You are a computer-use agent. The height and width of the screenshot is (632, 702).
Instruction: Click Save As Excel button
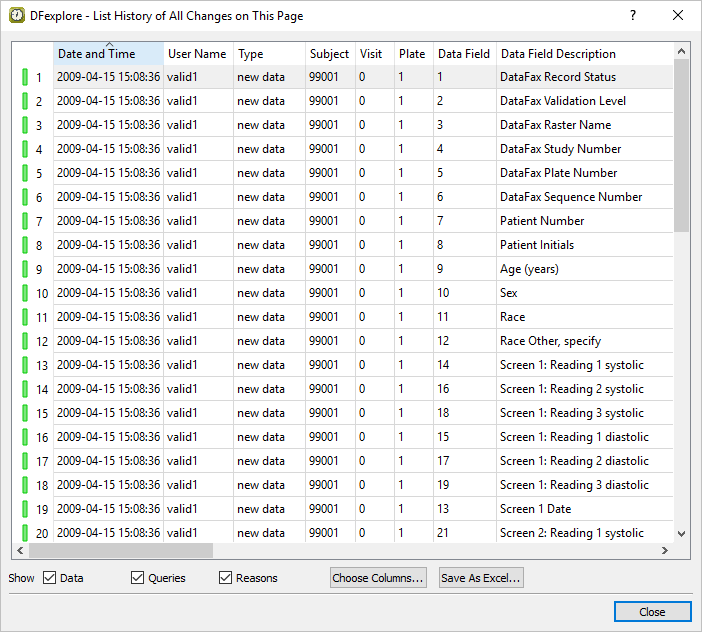[481, 578]
